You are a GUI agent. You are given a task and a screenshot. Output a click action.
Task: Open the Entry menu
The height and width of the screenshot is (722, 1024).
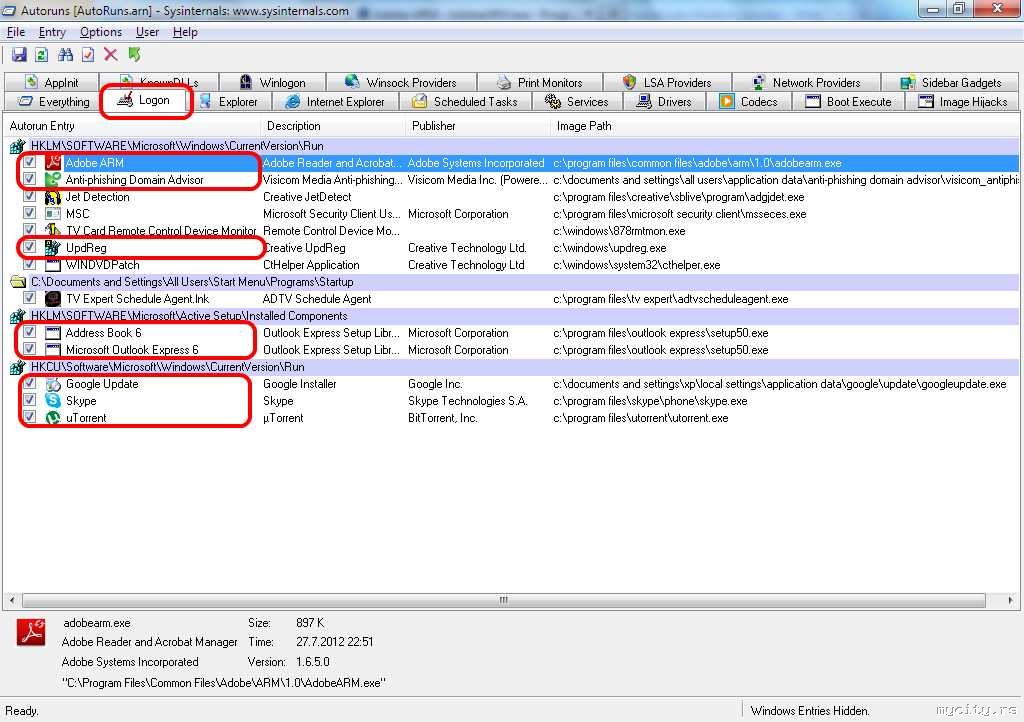click(x=52, y=32)
